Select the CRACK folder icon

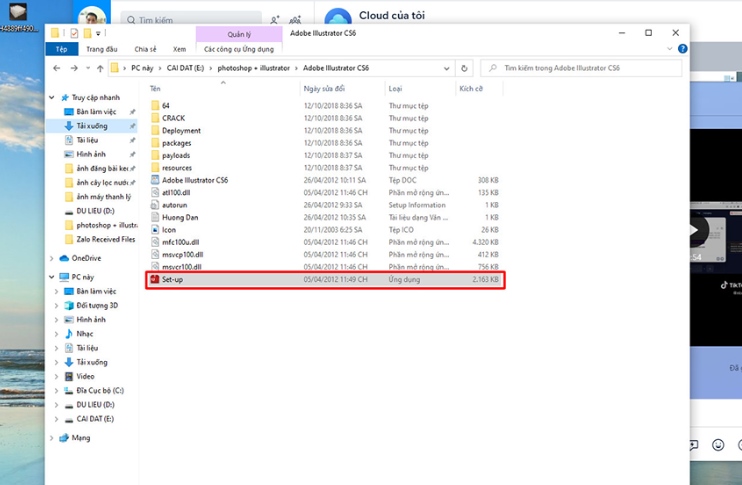154,117
